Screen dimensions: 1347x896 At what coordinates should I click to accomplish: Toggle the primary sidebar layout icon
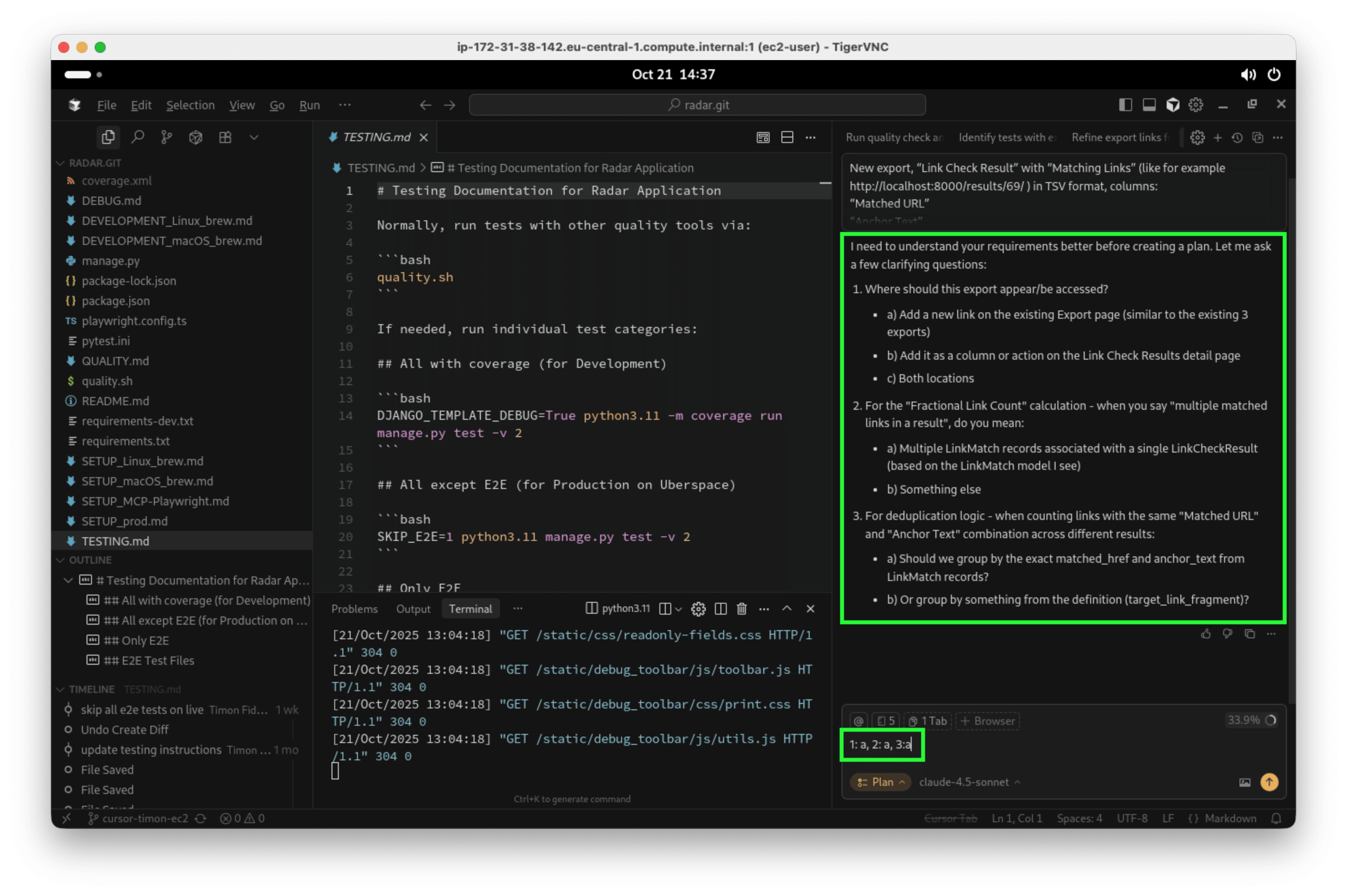tap(1125, 105)
